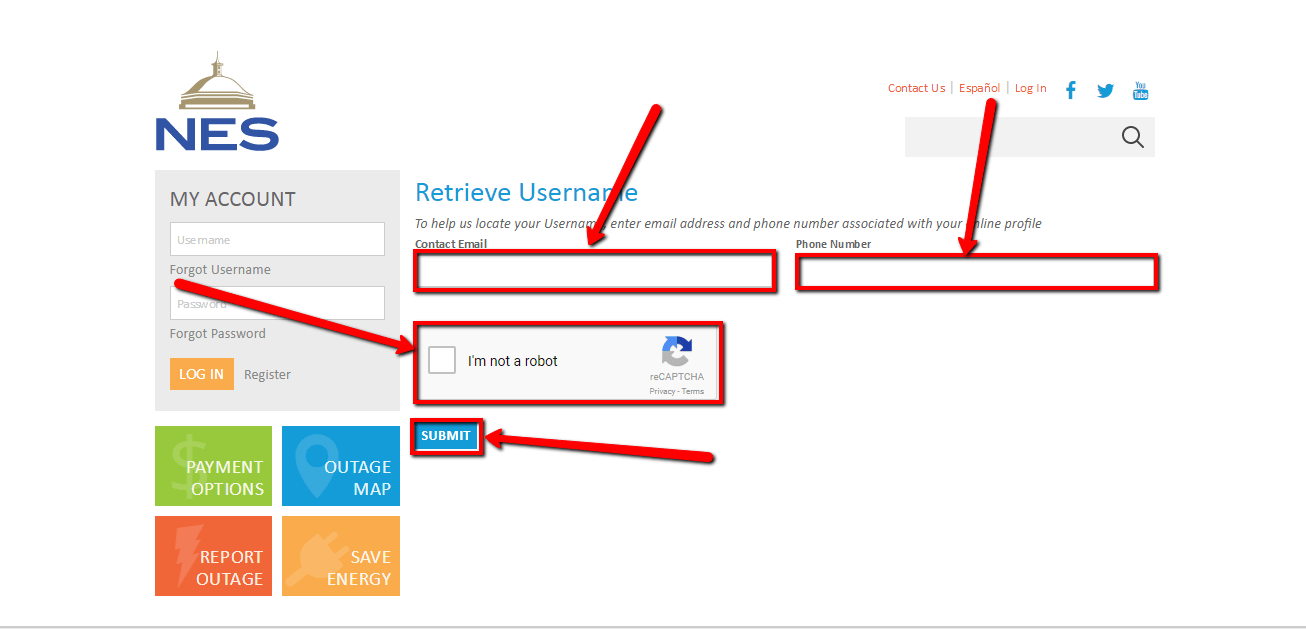Select the Outage Map tile

(x=340, y=465)
